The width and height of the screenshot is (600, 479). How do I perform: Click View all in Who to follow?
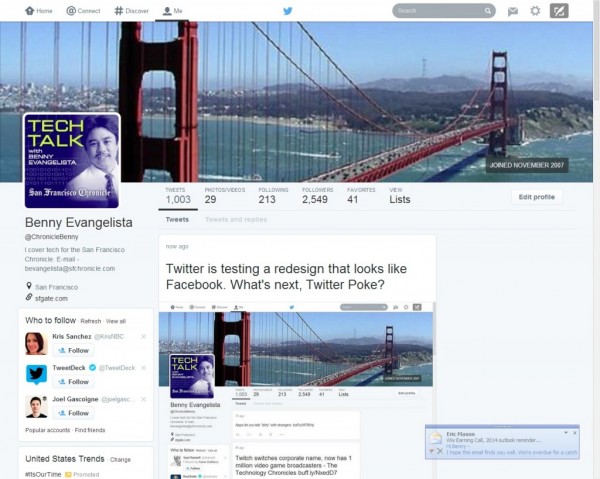[116, 321]
